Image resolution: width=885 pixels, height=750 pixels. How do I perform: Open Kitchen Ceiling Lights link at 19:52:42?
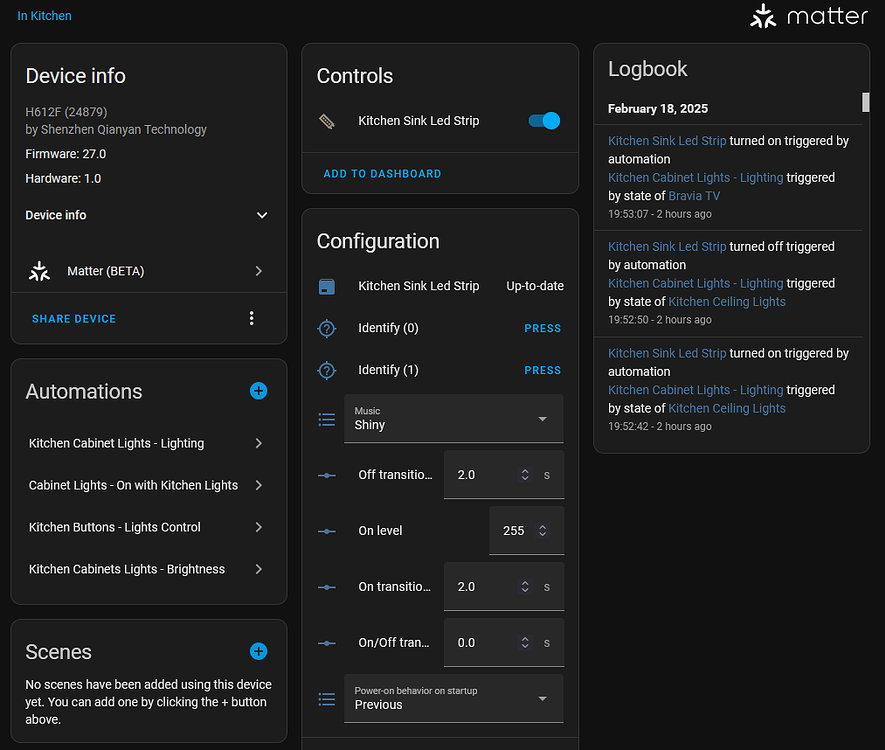click(727, 409)
